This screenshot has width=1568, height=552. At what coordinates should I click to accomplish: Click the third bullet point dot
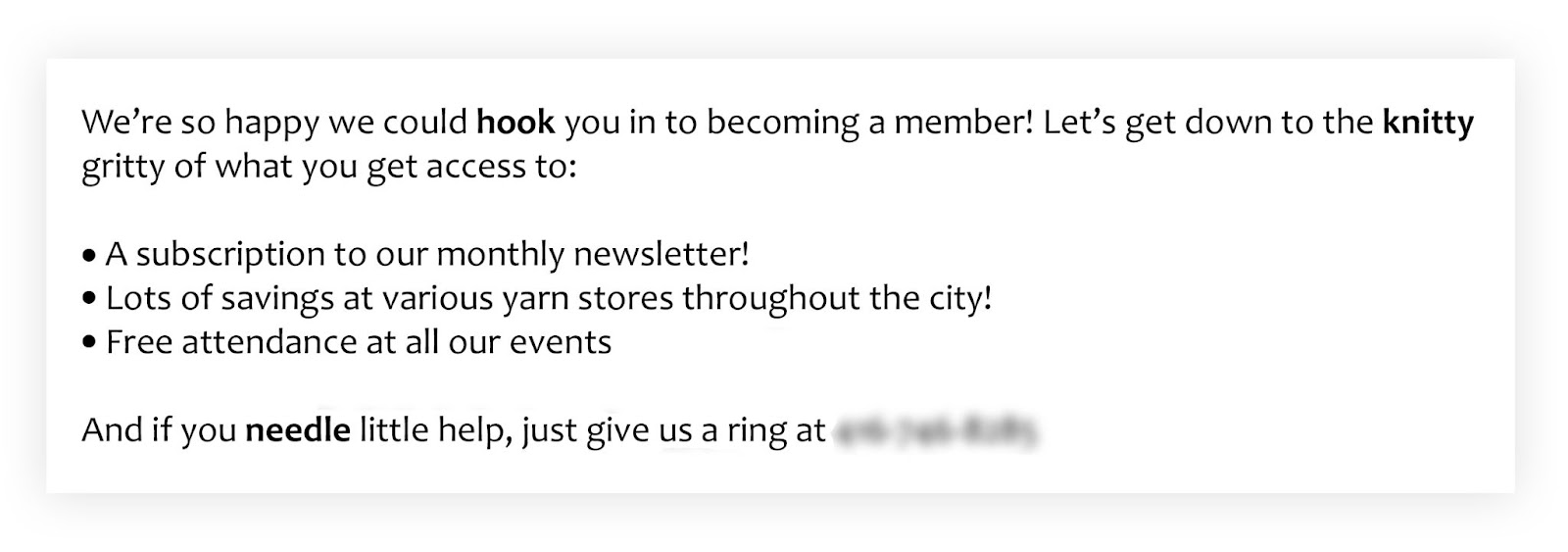point(90,344)
